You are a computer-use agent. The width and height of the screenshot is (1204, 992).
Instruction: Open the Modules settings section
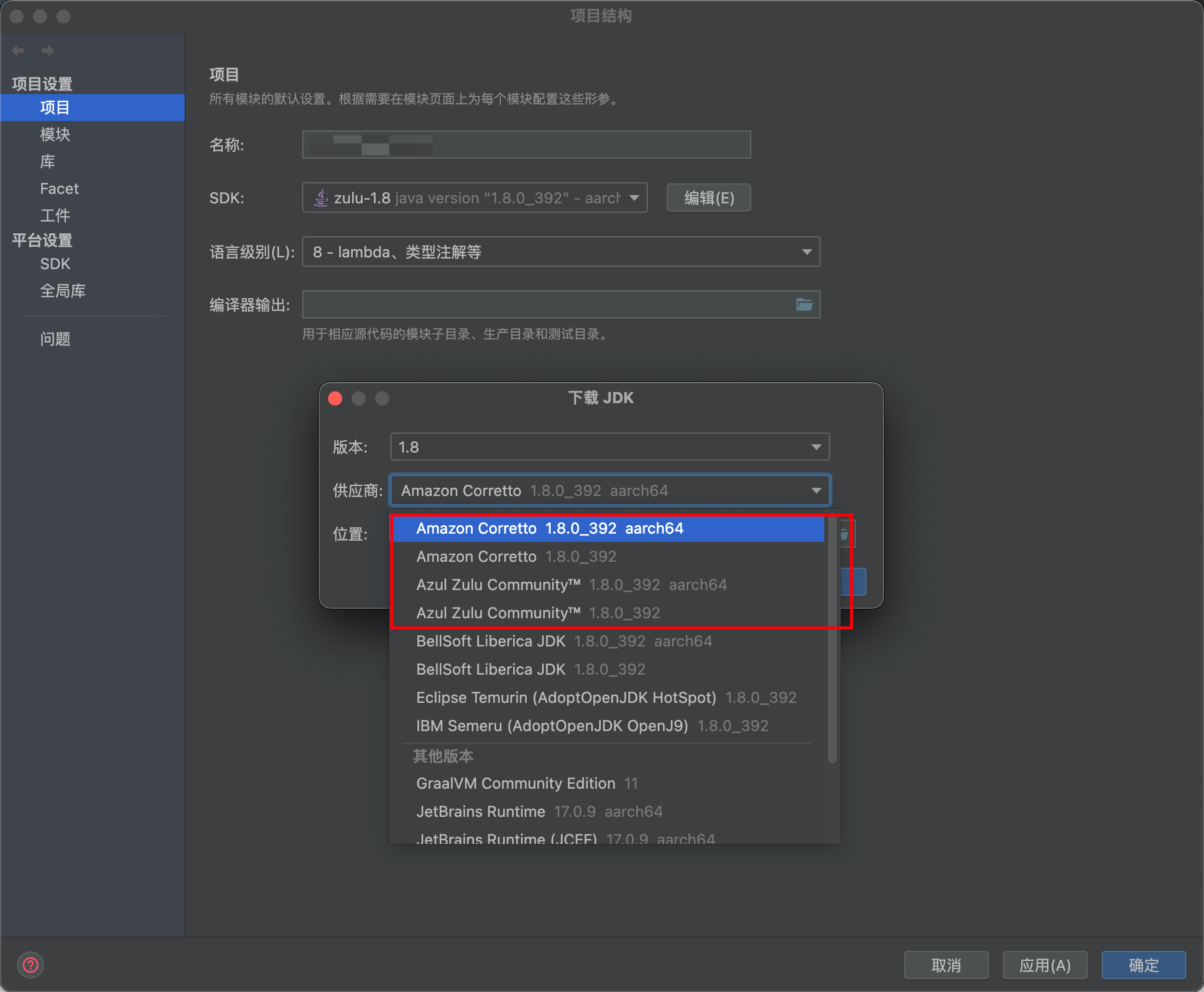click(55, 135)
